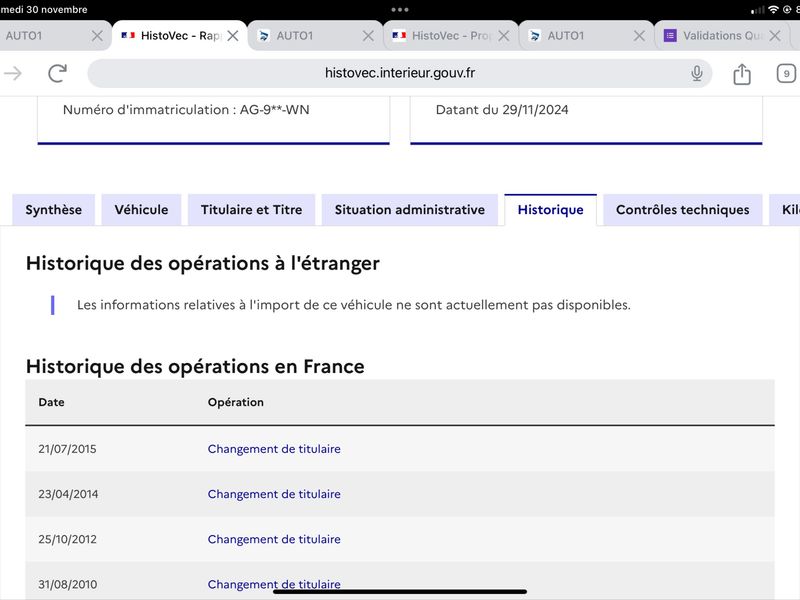This screenshot has height=600, width=800.
Task: Select the date 23/04/2014 cell
Action: pyautogui.click(x=68, y=494)
